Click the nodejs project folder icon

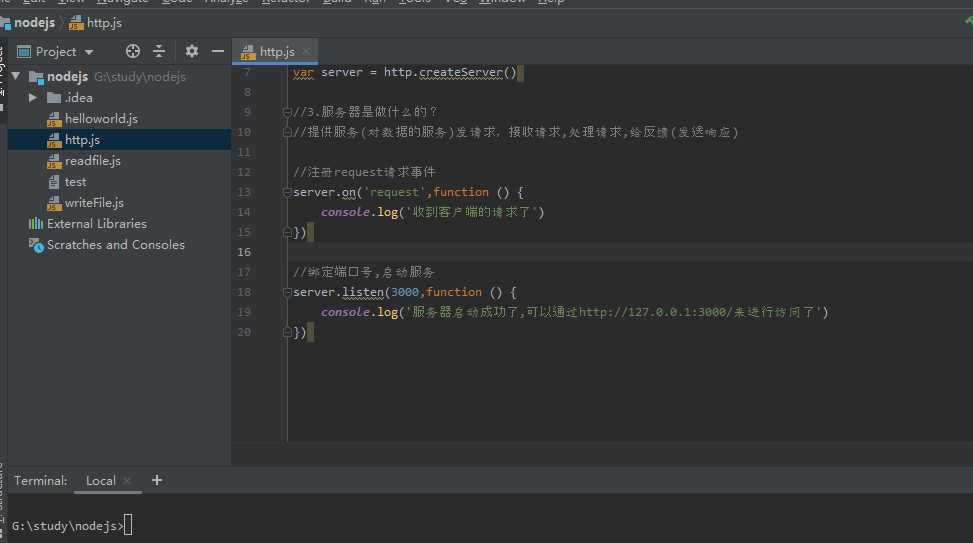tap(37, 77)
